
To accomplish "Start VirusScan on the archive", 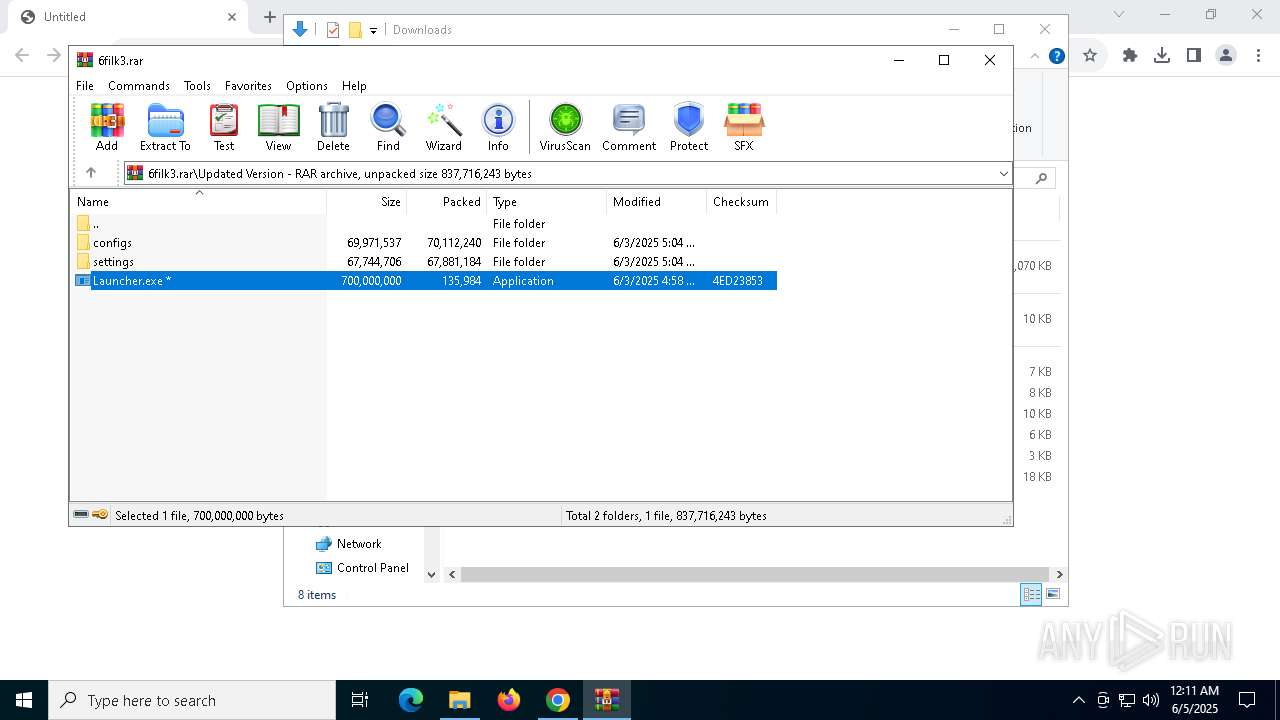I will (x=565, y=127).
